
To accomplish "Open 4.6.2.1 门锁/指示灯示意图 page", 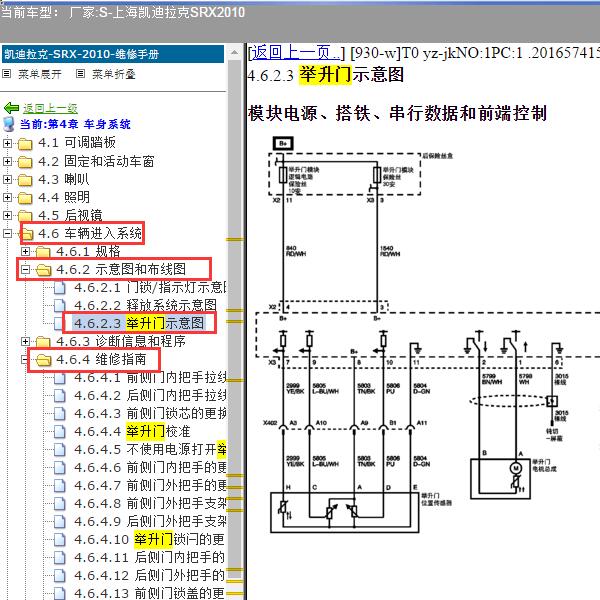I will pyautogui.click(x=150, y=287).
